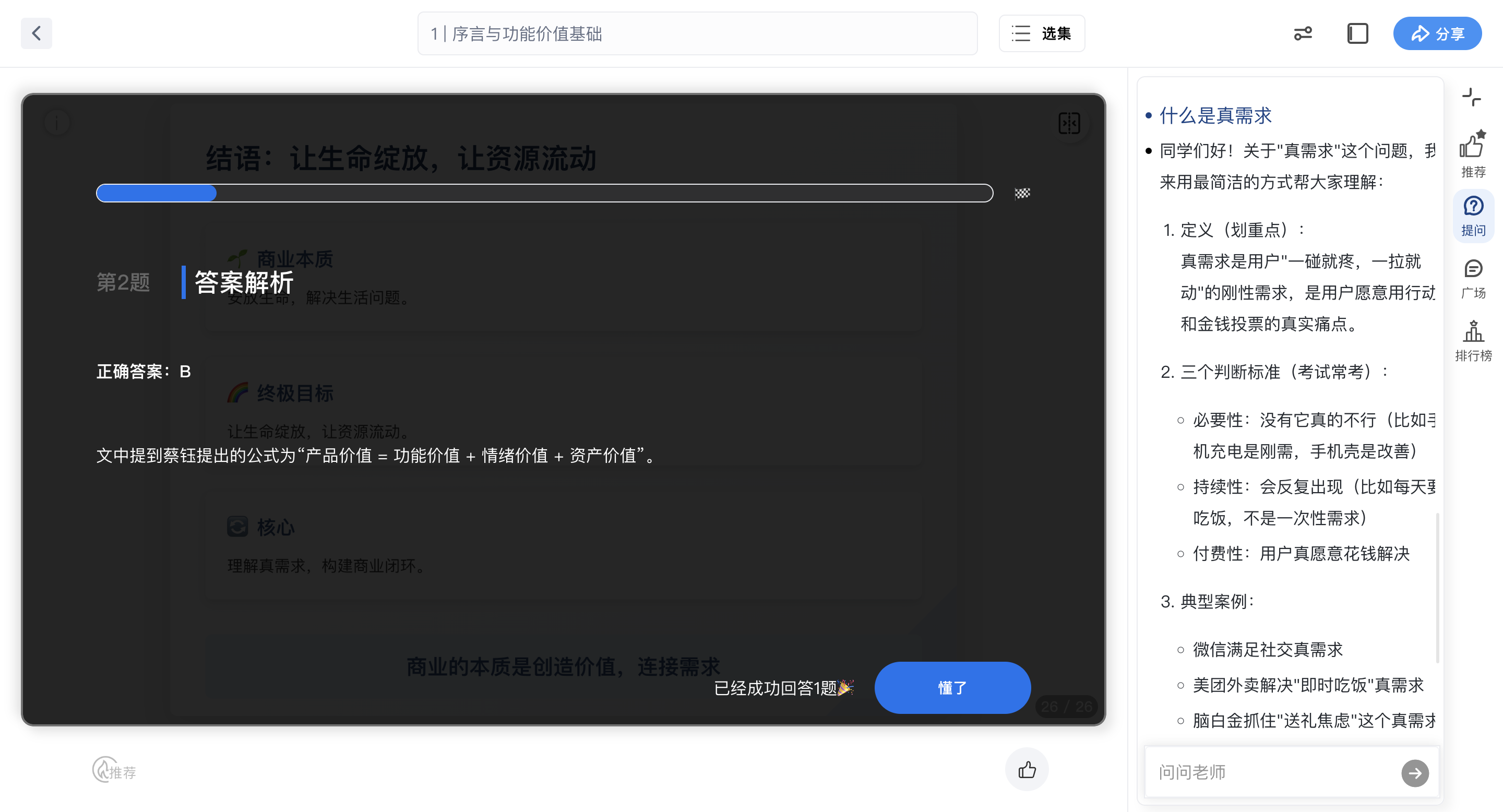Click the blue 分享 share button
The height and width of the screenshot is (812, 1503).
point(1437,33)
